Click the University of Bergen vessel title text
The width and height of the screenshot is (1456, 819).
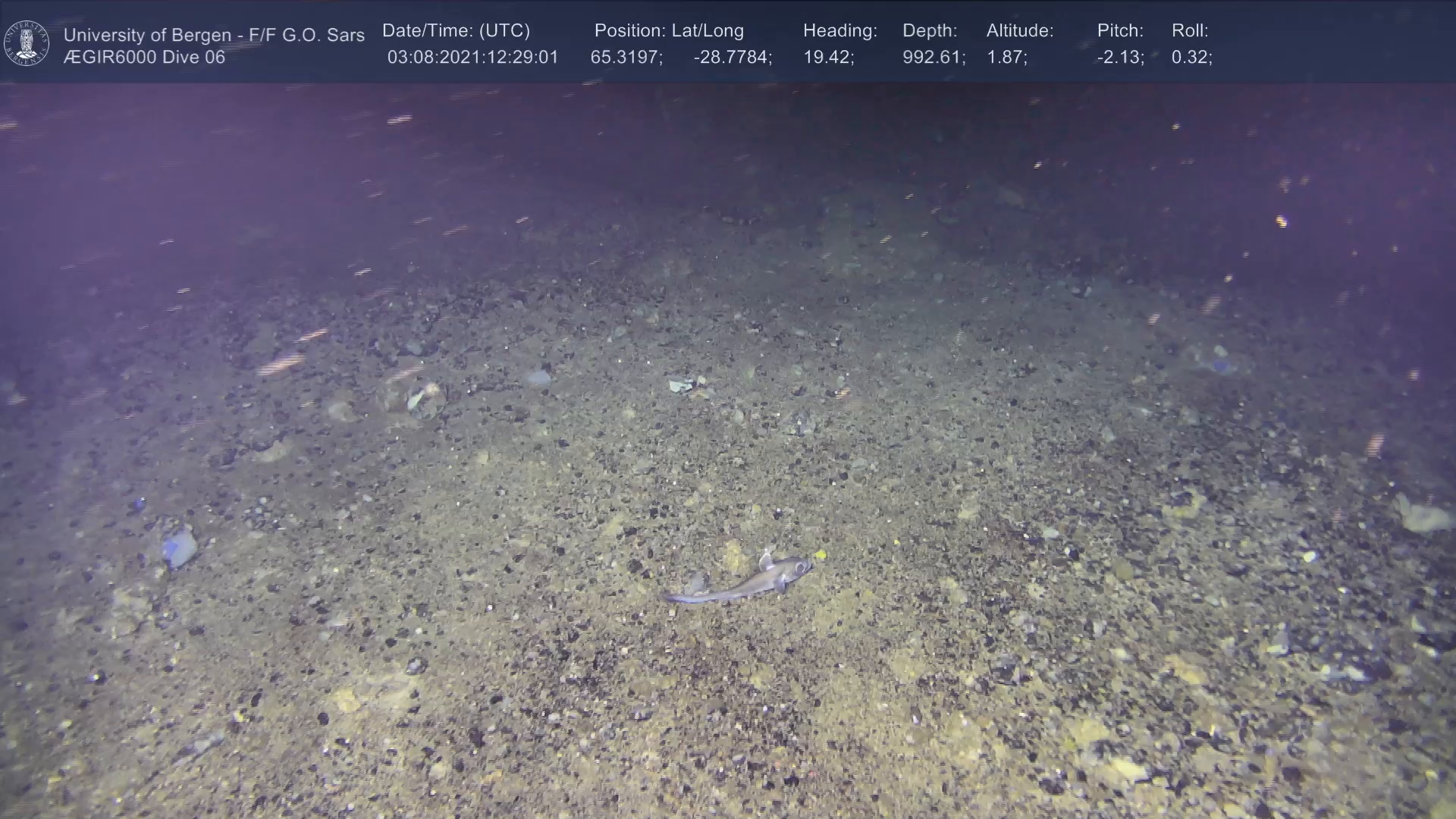pos(214,35)
